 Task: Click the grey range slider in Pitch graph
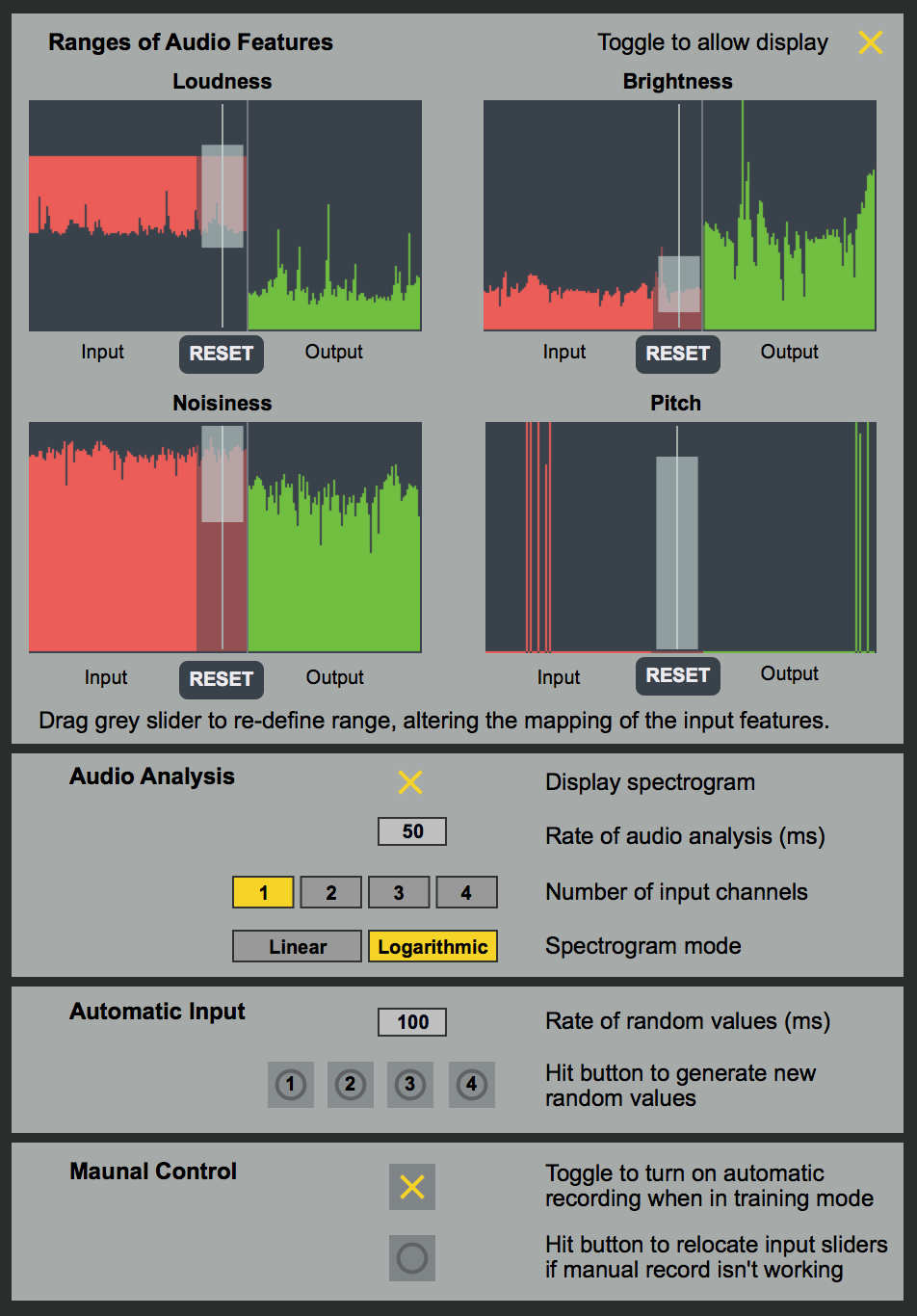tap(677, 553)
